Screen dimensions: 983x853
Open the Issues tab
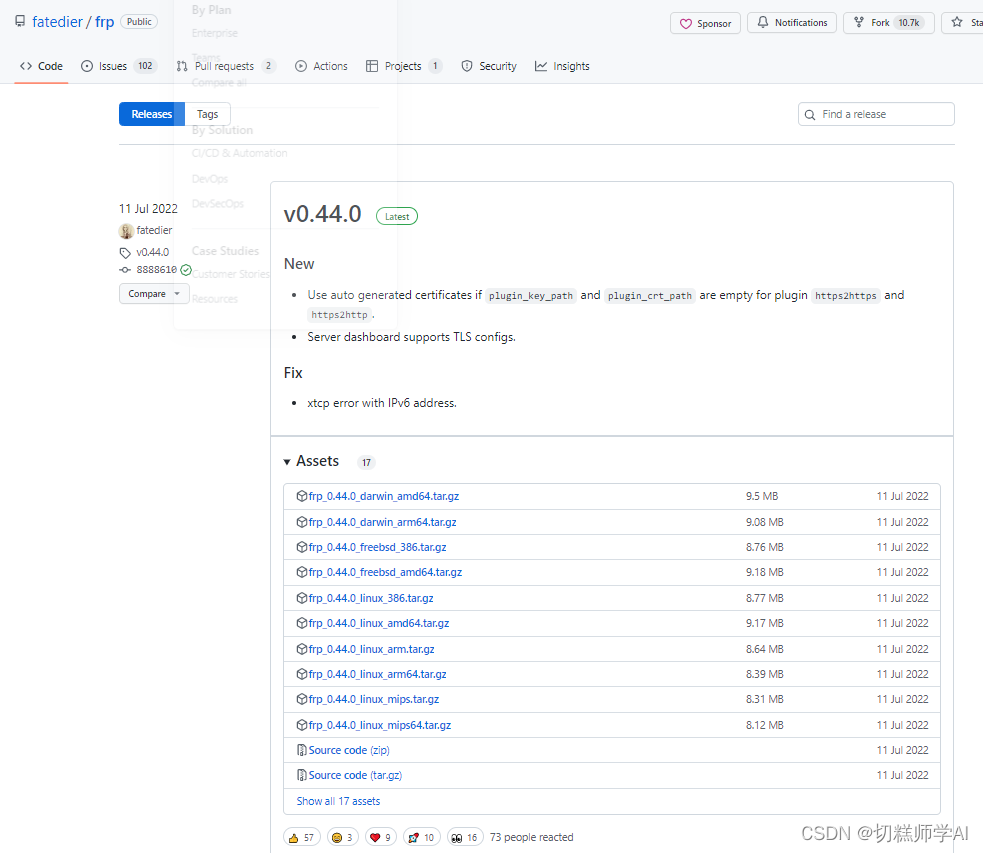coord(118,66)
